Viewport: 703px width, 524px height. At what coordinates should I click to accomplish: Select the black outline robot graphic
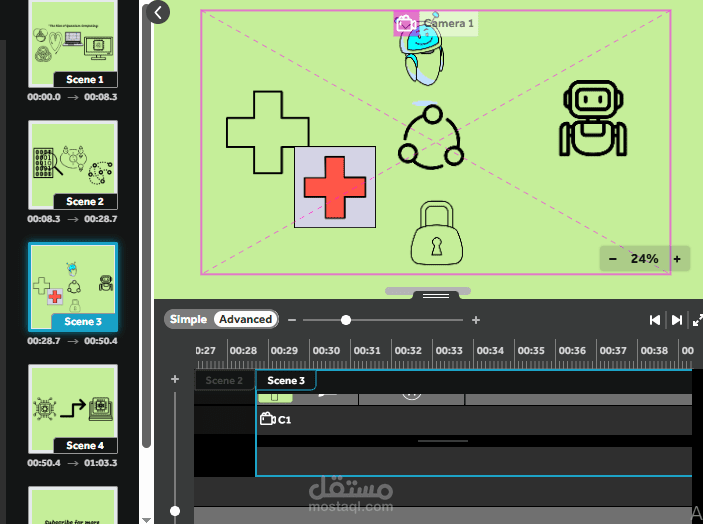[592, 118]
